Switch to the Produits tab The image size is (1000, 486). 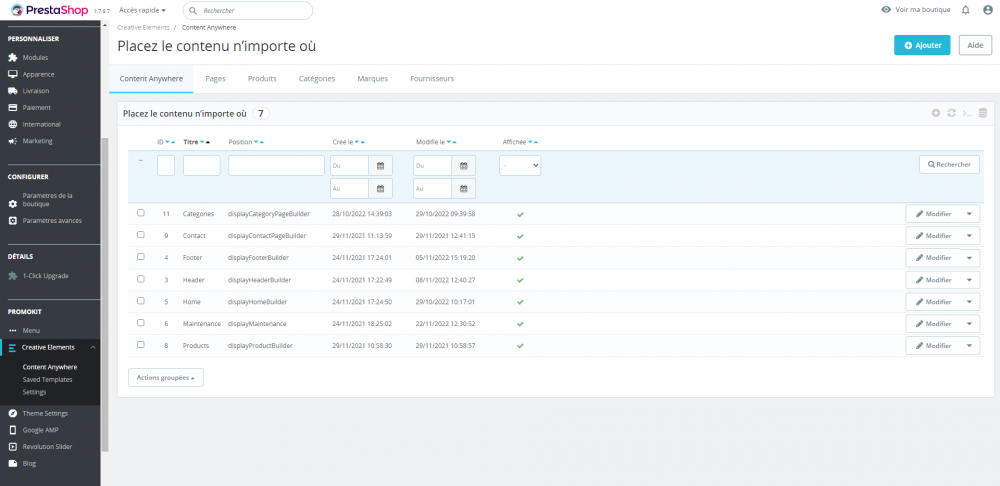[x=262, y=79]
